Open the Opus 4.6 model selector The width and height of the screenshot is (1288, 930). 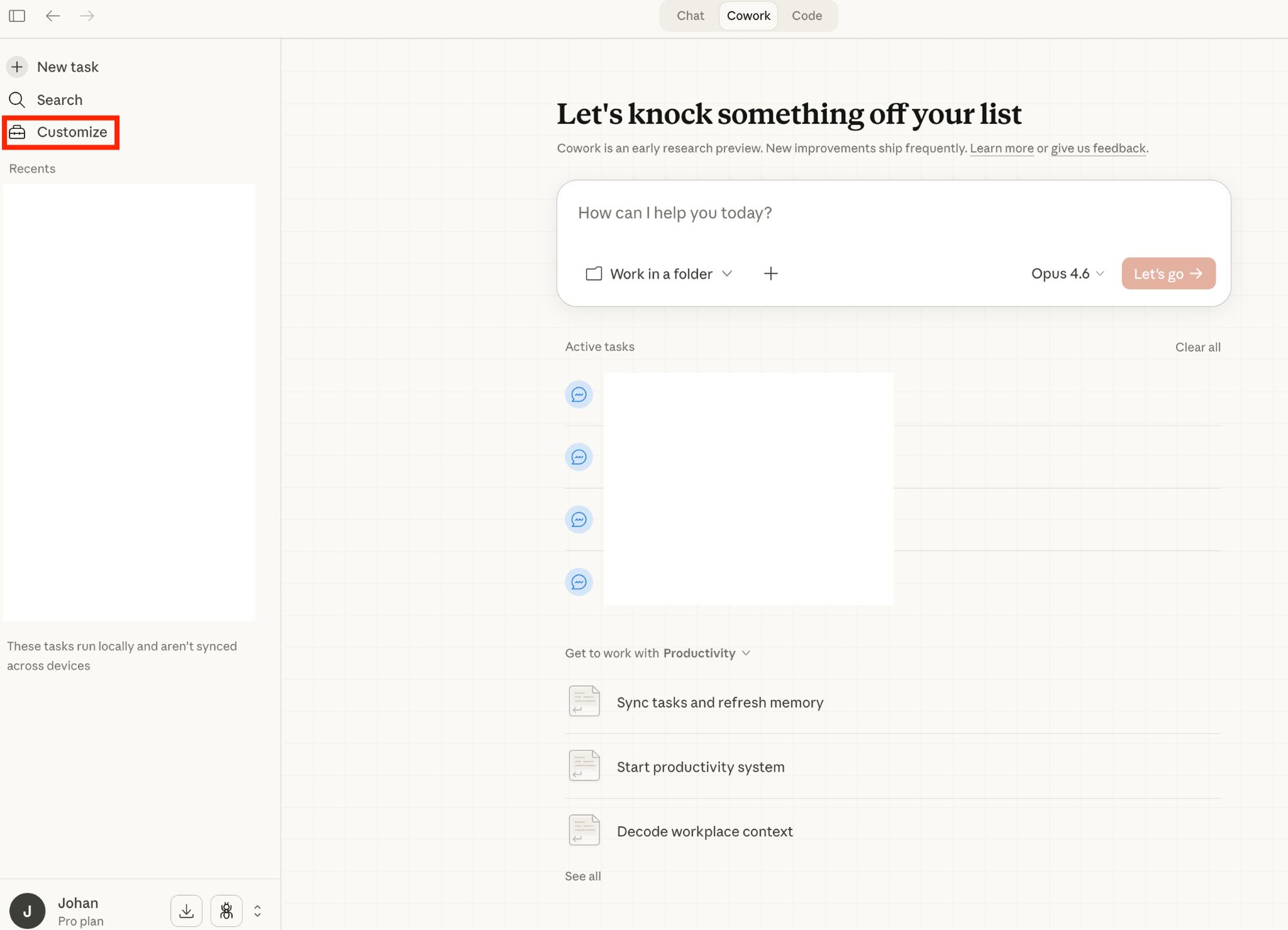pos(1067,274)
